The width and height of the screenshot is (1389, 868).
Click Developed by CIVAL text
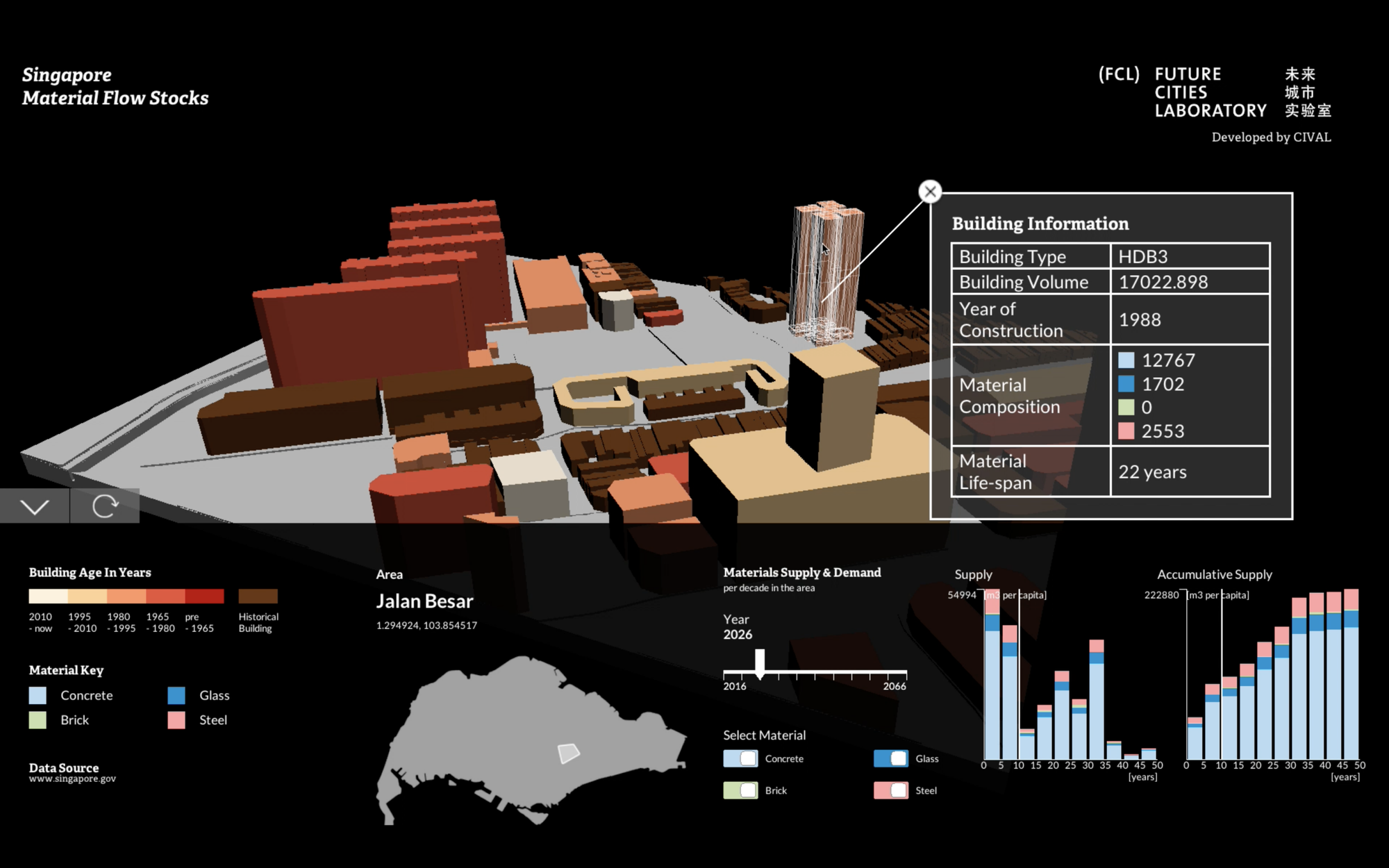[x=1271, y=137]
